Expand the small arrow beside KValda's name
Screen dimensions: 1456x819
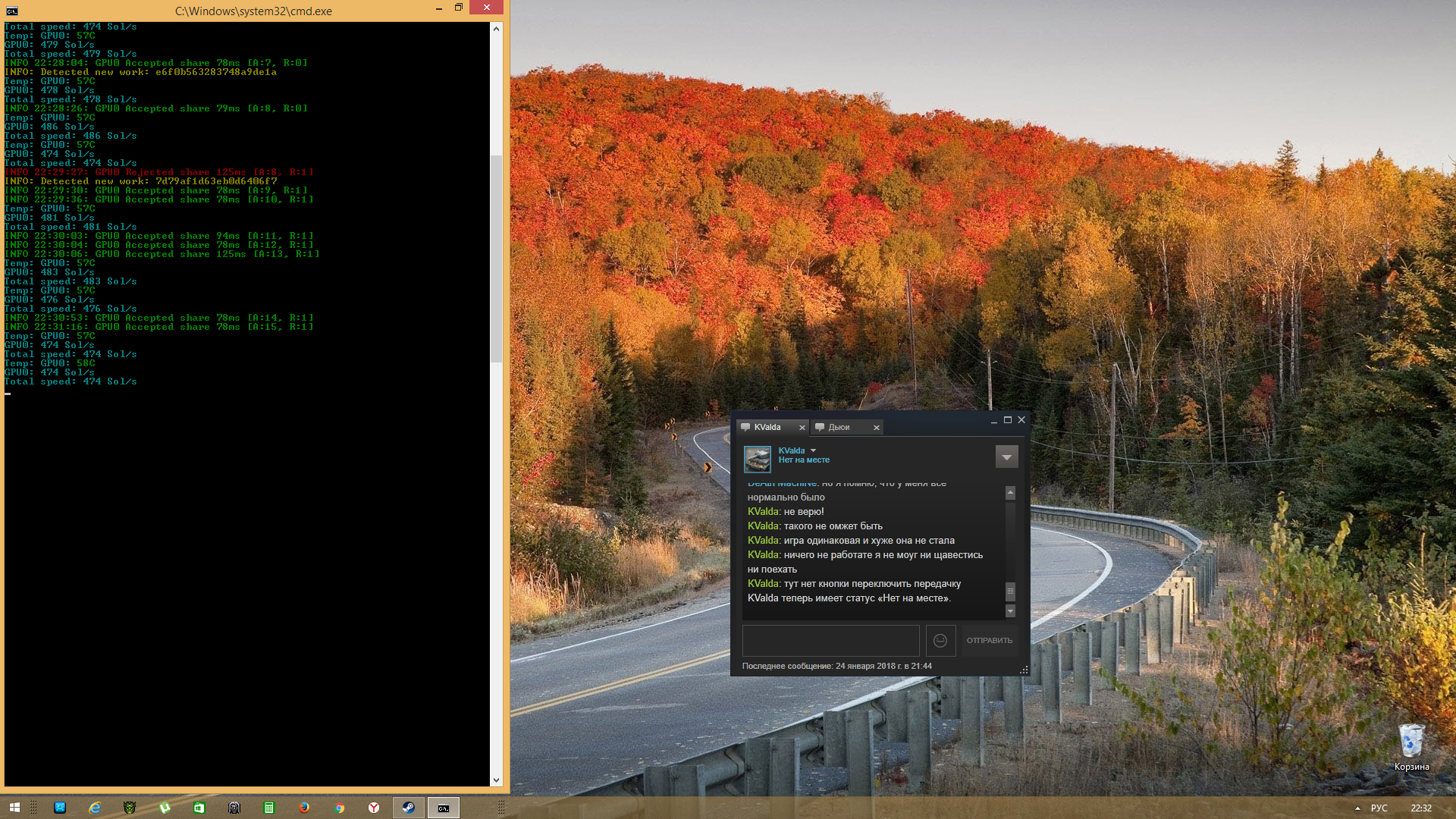(x=813, y=450)
